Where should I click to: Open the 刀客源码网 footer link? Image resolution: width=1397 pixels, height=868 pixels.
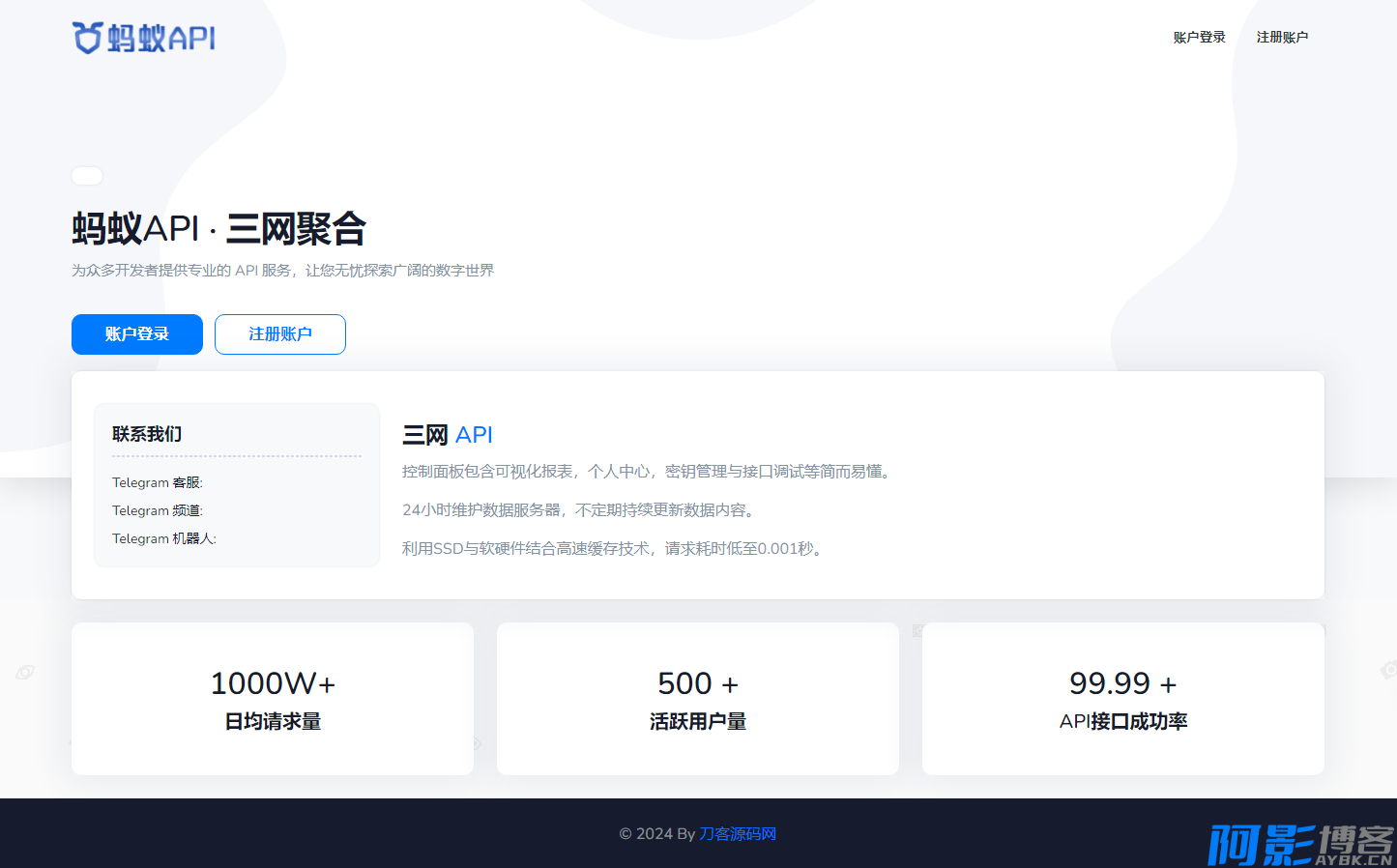pyautogui.click(x=738, y=834)
